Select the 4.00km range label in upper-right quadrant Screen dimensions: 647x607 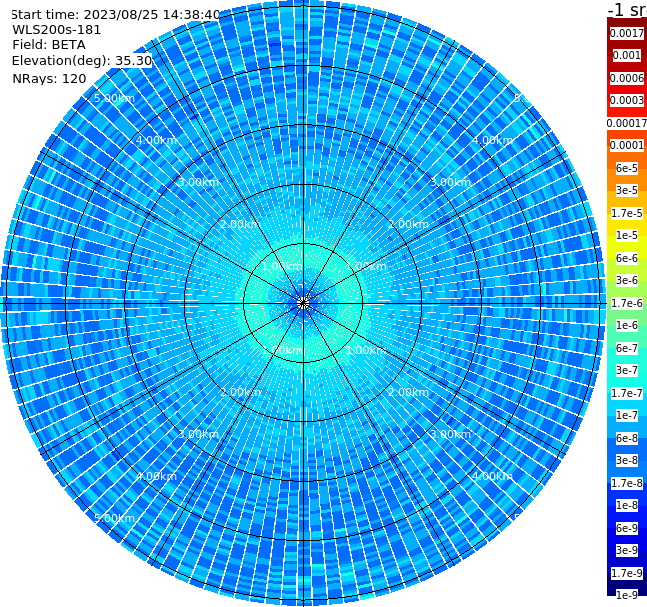pos(492,140)
